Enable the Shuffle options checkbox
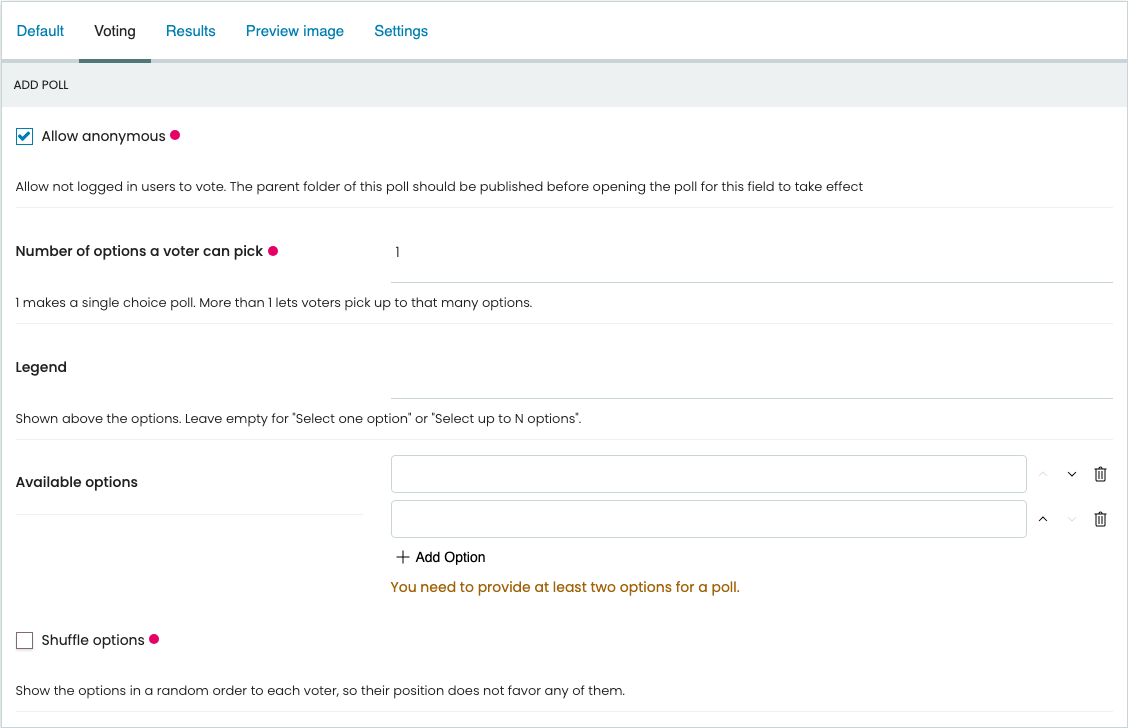This screenshot has height=728, width=1128. tap(24, 640)
